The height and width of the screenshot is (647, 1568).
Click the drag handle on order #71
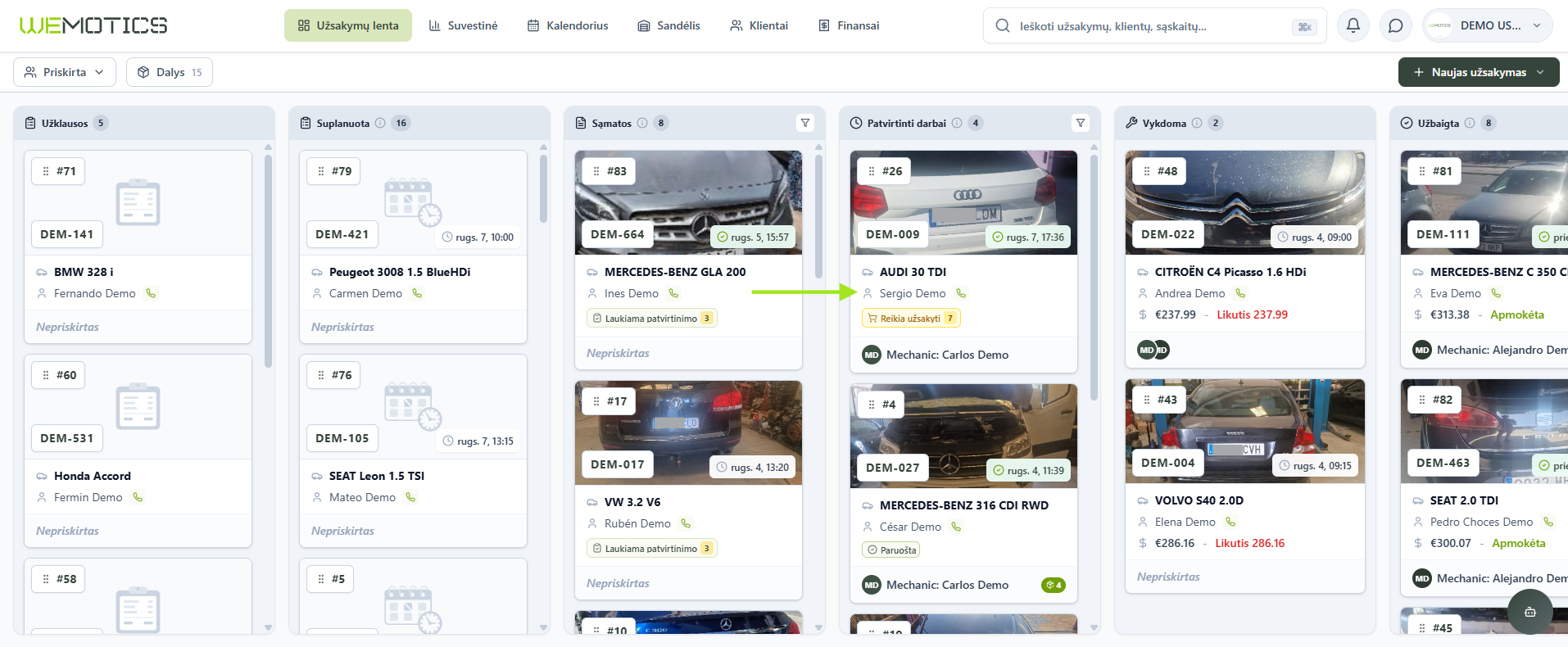click(46, 171)
